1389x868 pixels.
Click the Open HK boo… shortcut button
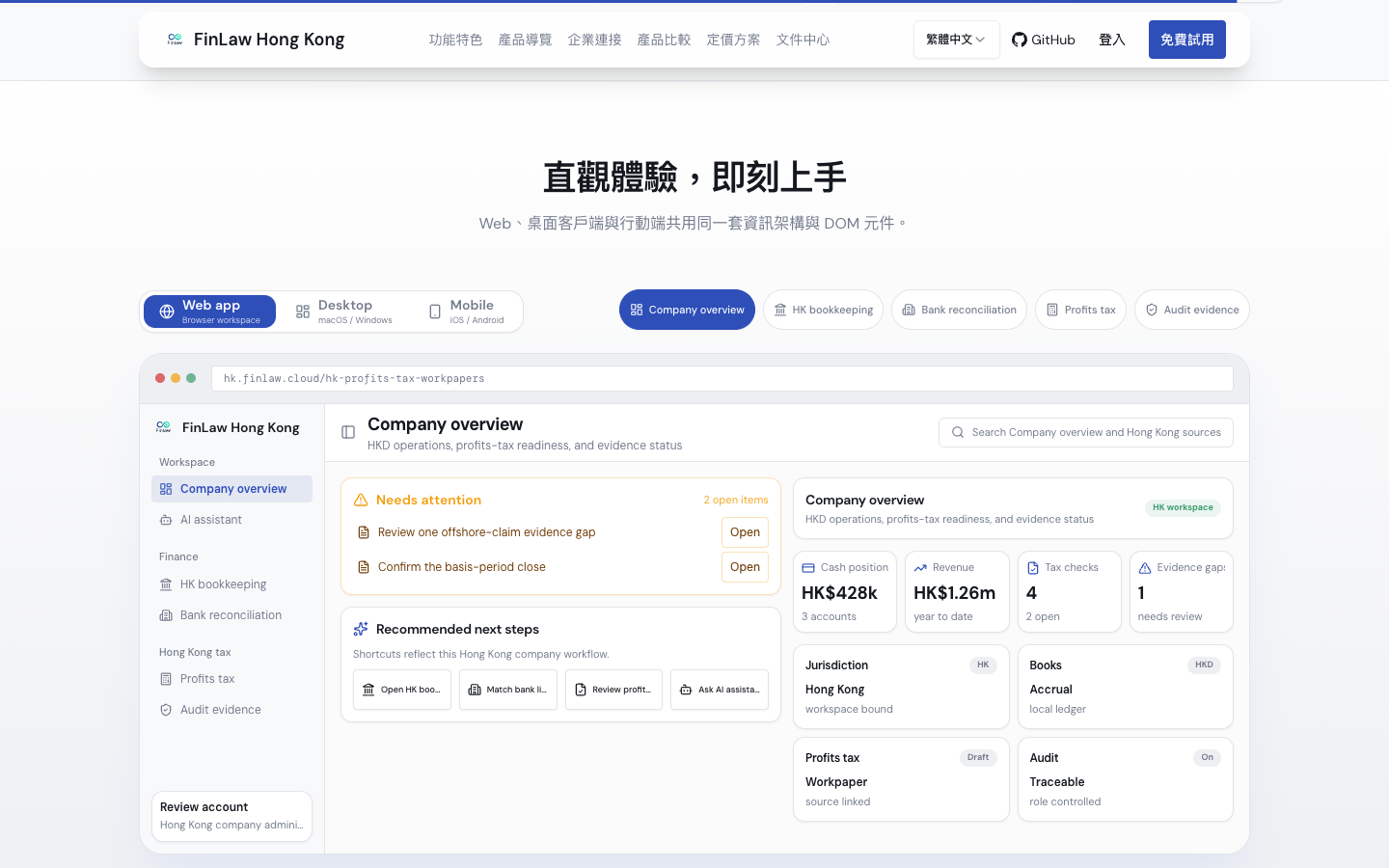pos(402,690)
